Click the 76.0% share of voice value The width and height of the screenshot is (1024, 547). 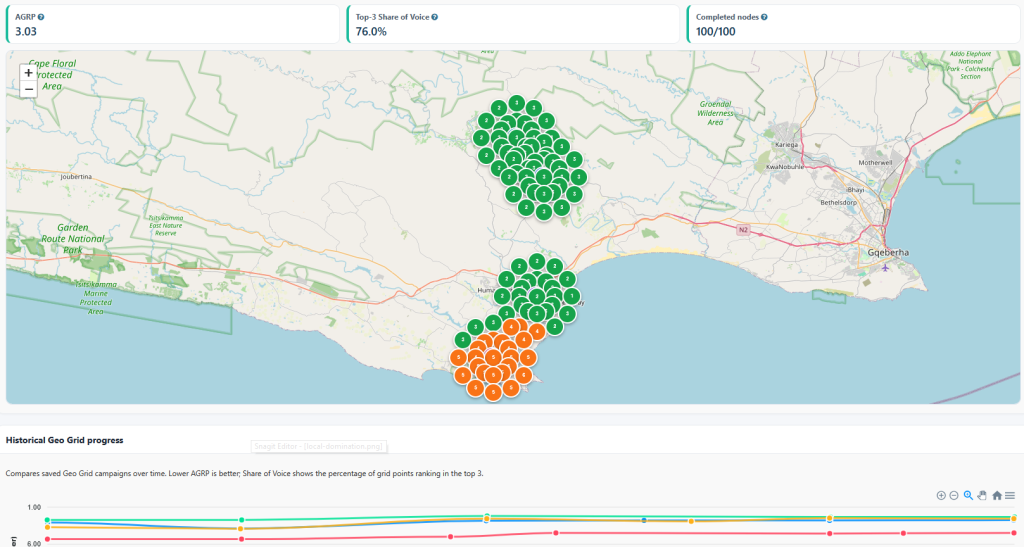click(371, 31)
